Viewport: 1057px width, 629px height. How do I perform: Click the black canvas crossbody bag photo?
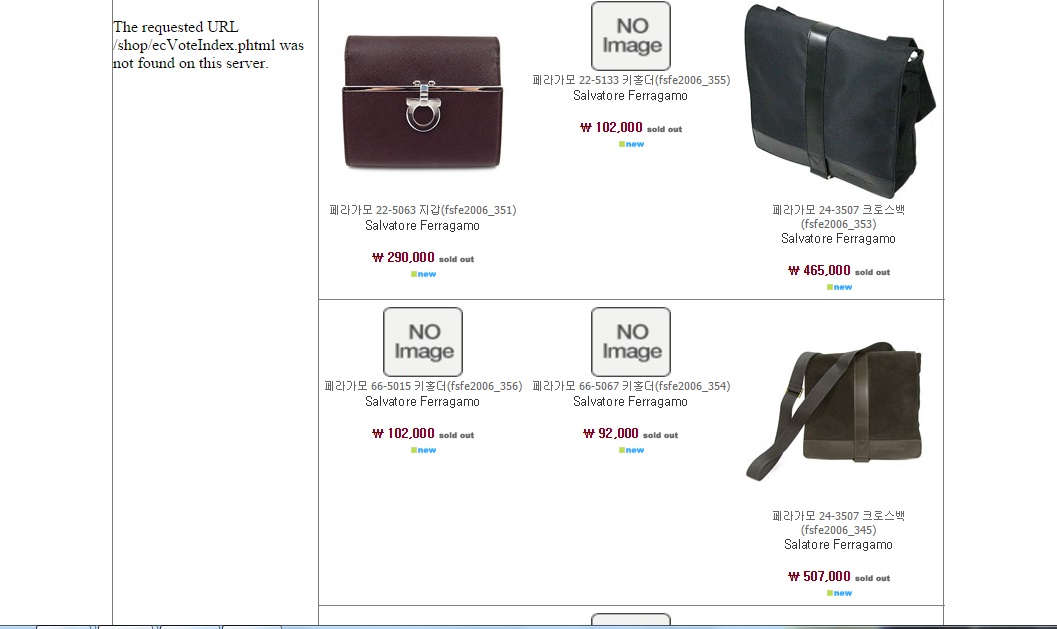[x=839, y=101]
